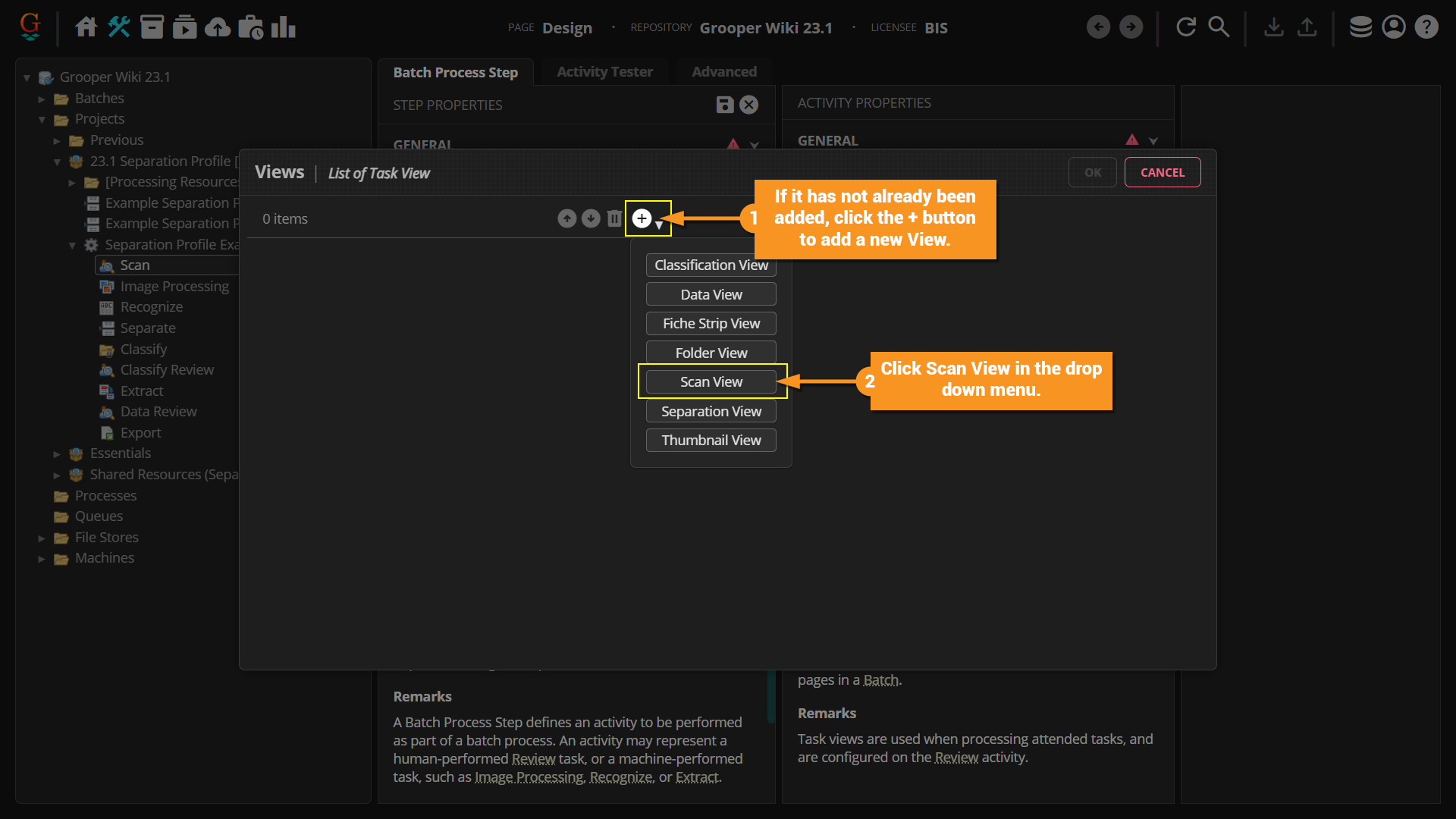Click the CANCEL button in Views dialog
The width and height of the screenshot is (1456, 819).
click(1162, 172)
